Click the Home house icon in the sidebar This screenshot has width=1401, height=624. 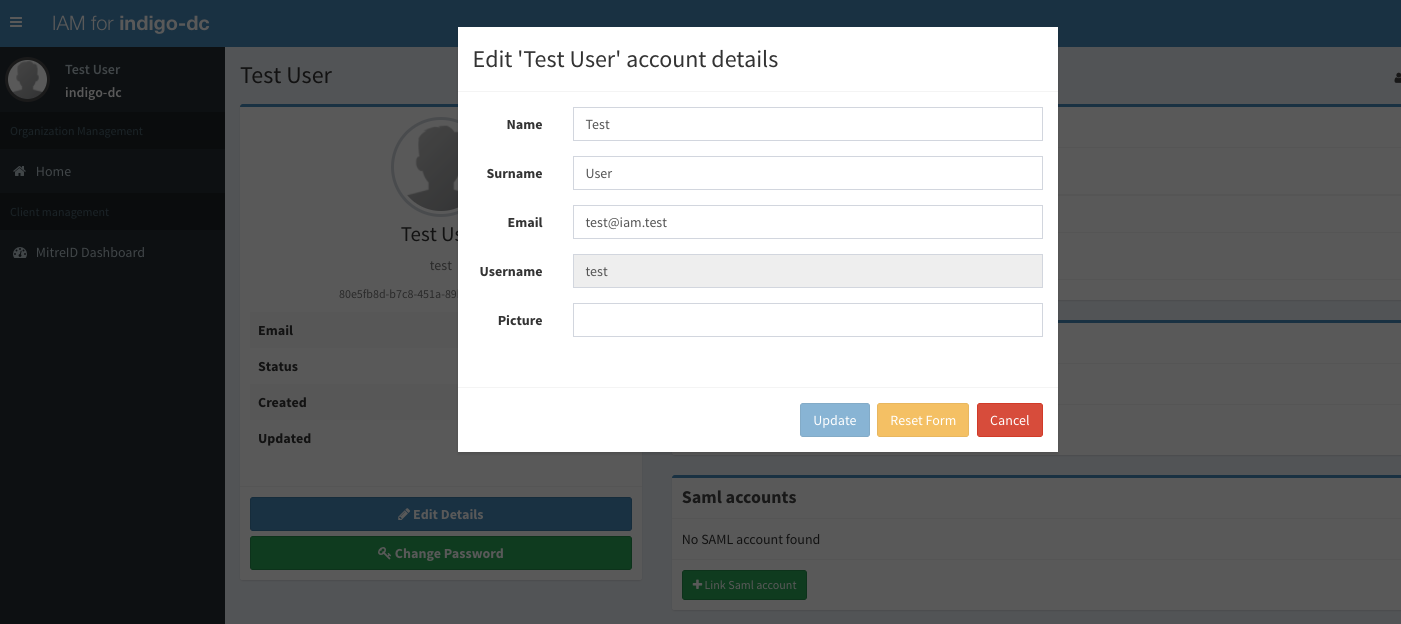tap(19, 172)
